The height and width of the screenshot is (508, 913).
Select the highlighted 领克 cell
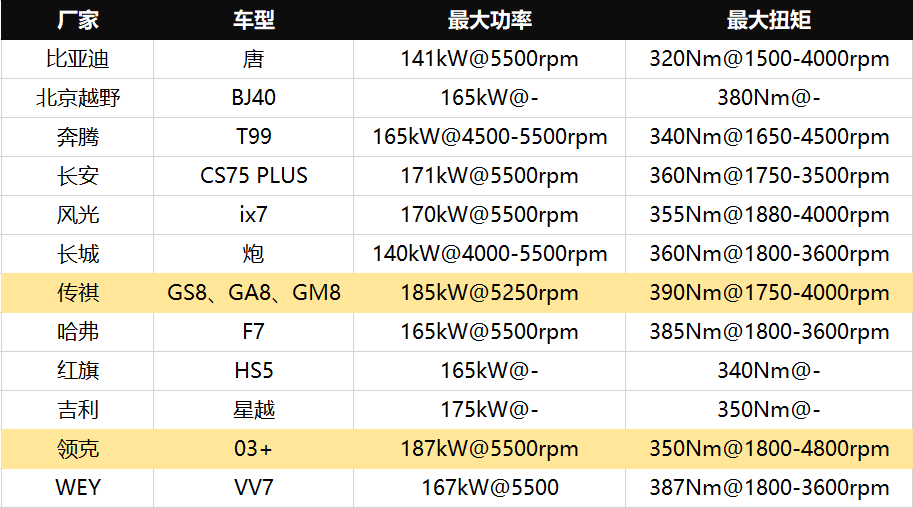pos(77,449)
